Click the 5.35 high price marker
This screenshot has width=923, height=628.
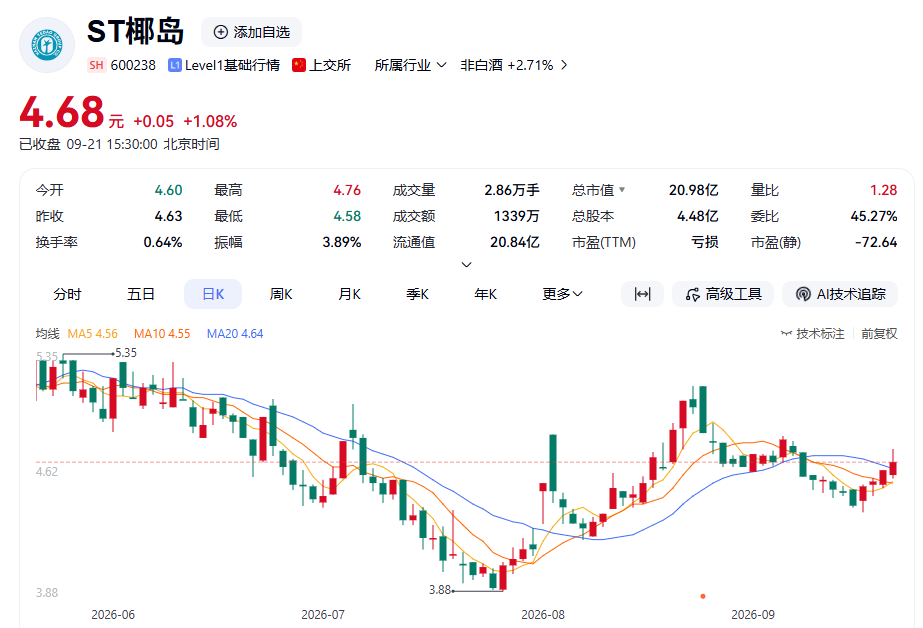126,353
